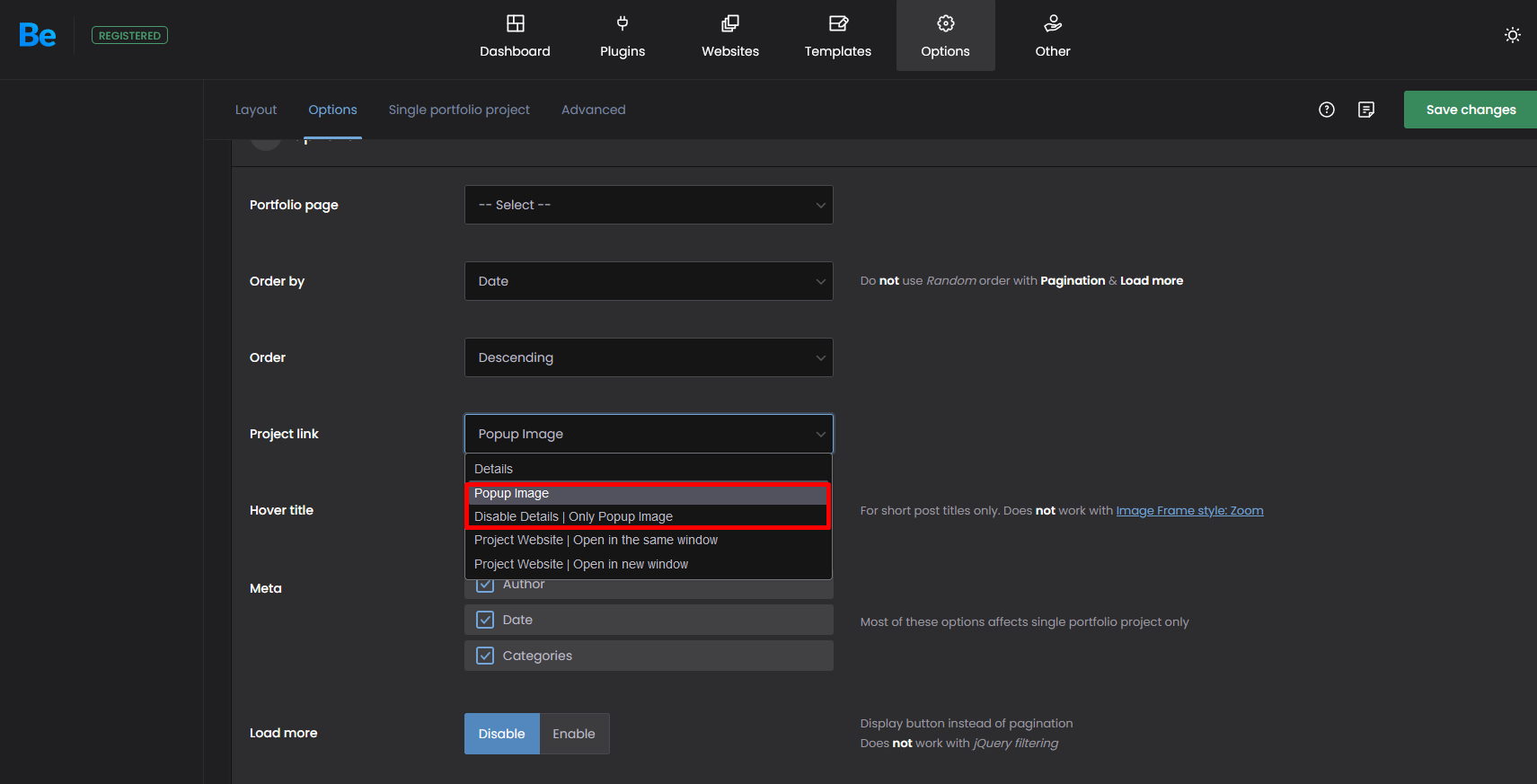Choose Project Website open in new window

coord(649,564)
